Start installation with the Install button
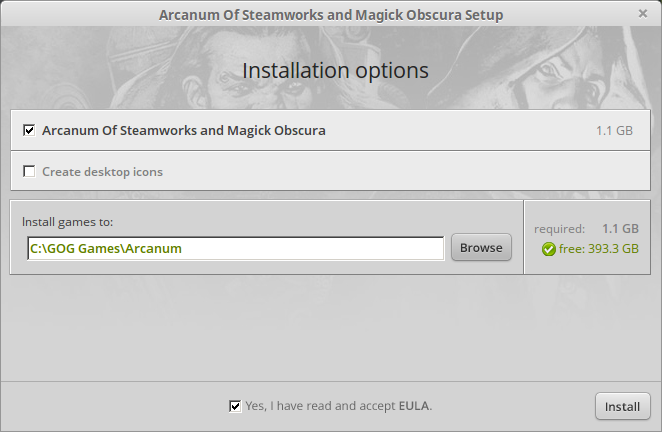This screenshot has height=432, width=662. coord(623,406)
